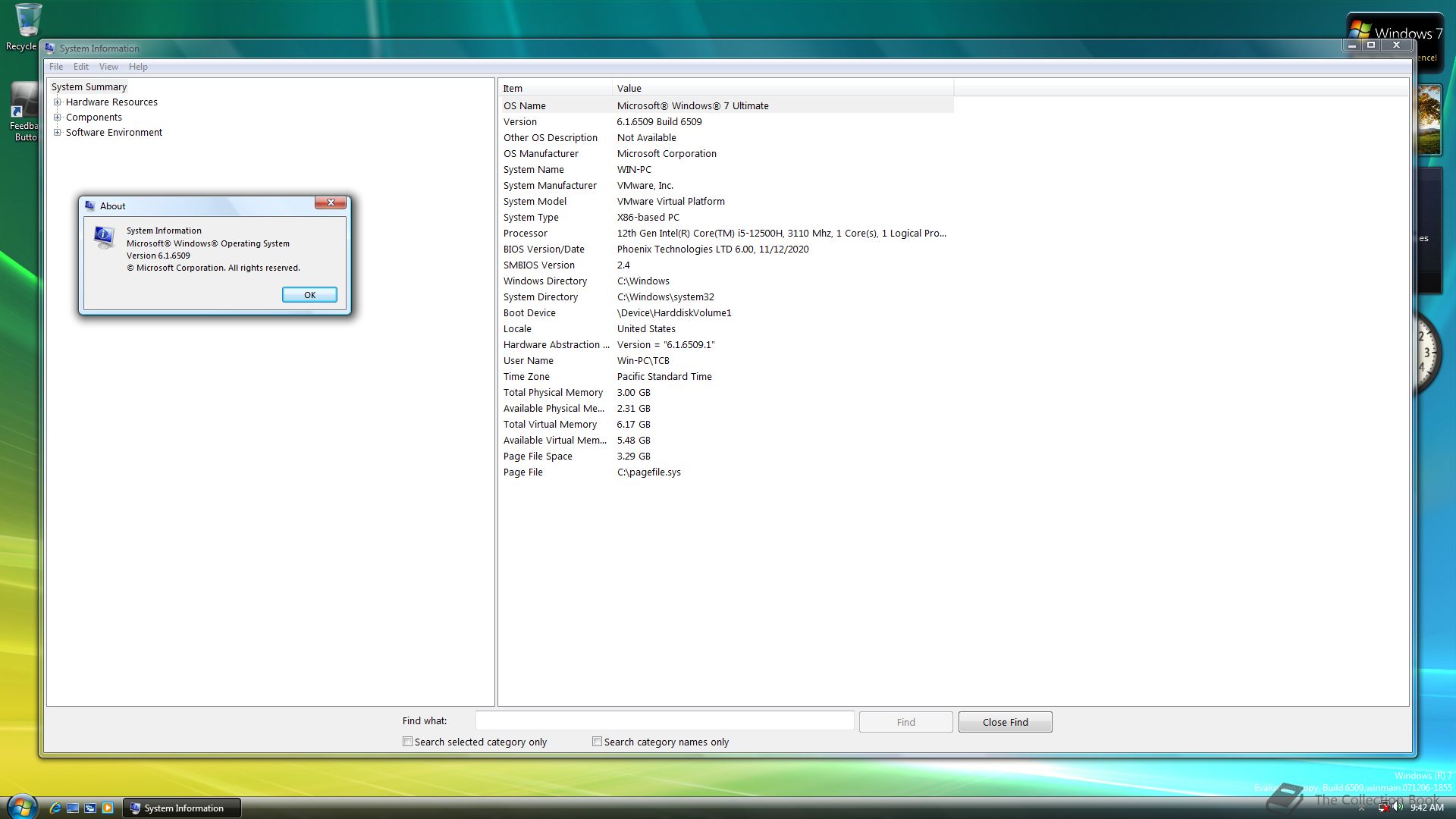The width and height of the screenshot is (1456, 819).
Task: Select the 'Windows Directory' row
Action: 726,281
